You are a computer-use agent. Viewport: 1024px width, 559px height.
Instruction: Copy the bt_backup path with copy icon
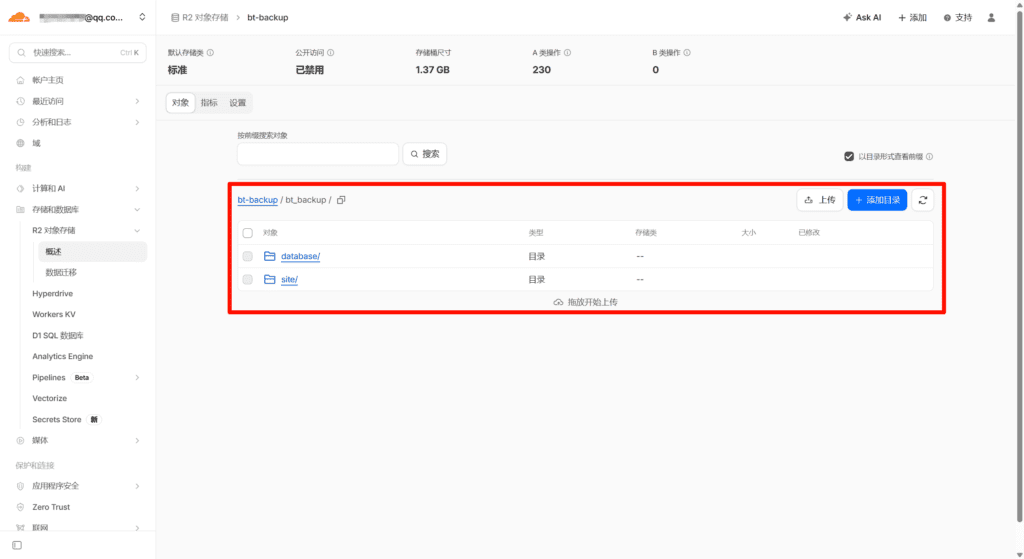pyautogui.click(x=342, y=200)
